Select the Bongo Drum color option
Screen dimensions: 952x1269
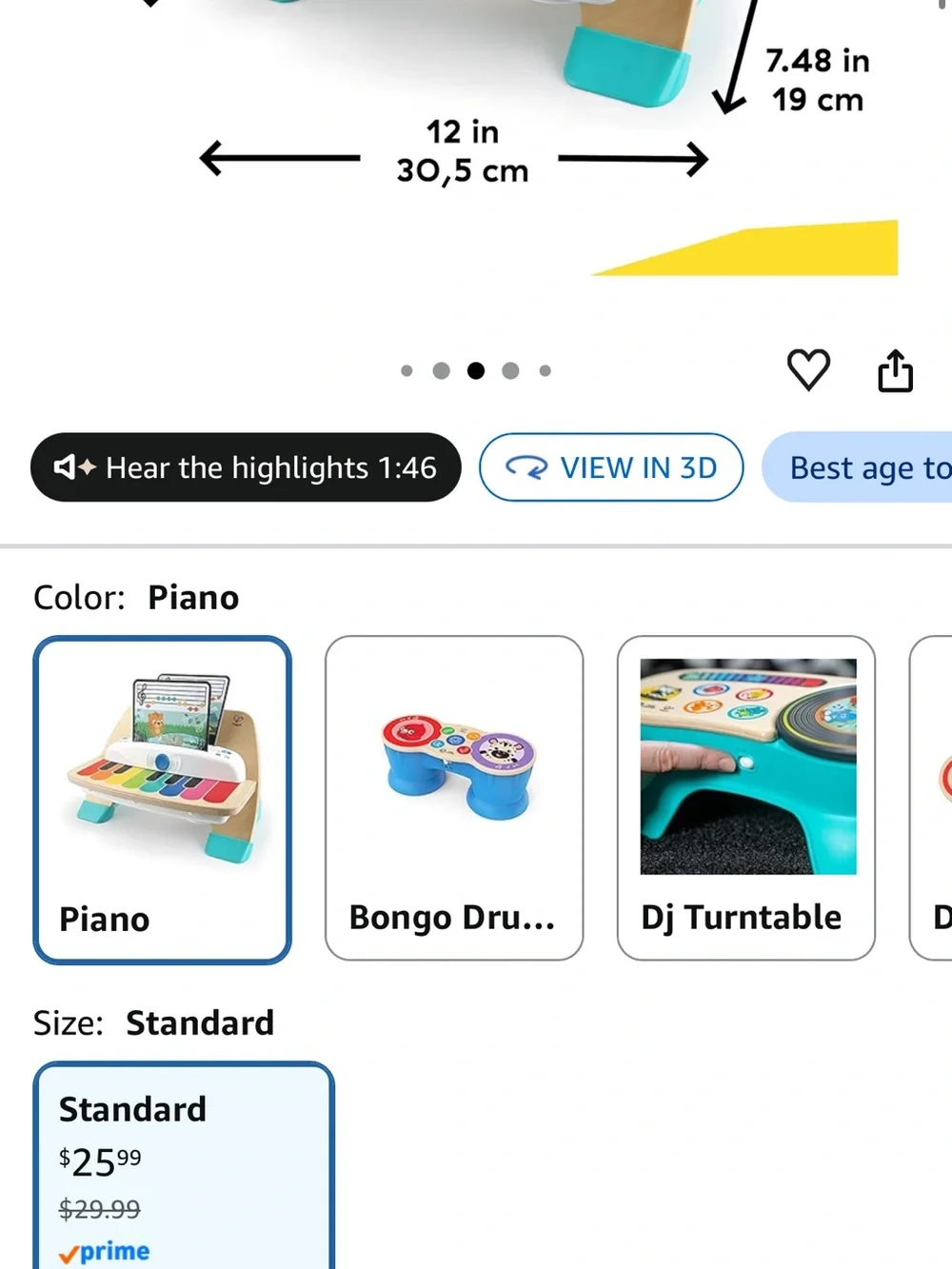pyautogui.click(x=454, y=798)
